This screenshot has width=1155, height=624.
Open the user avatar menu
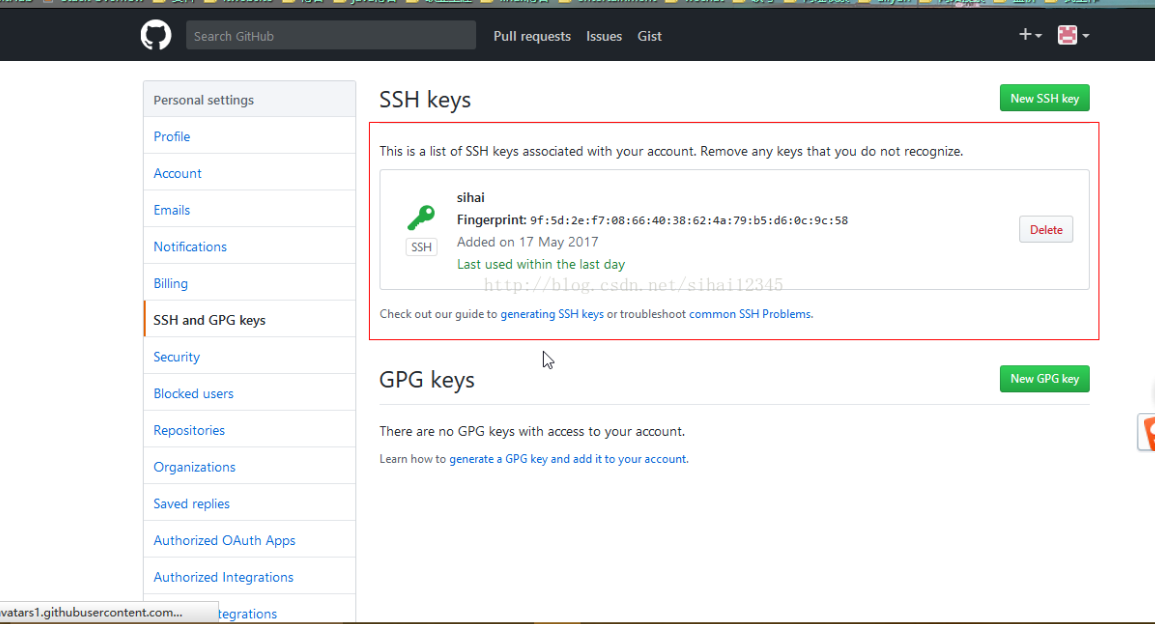[x=1073, y=35]
